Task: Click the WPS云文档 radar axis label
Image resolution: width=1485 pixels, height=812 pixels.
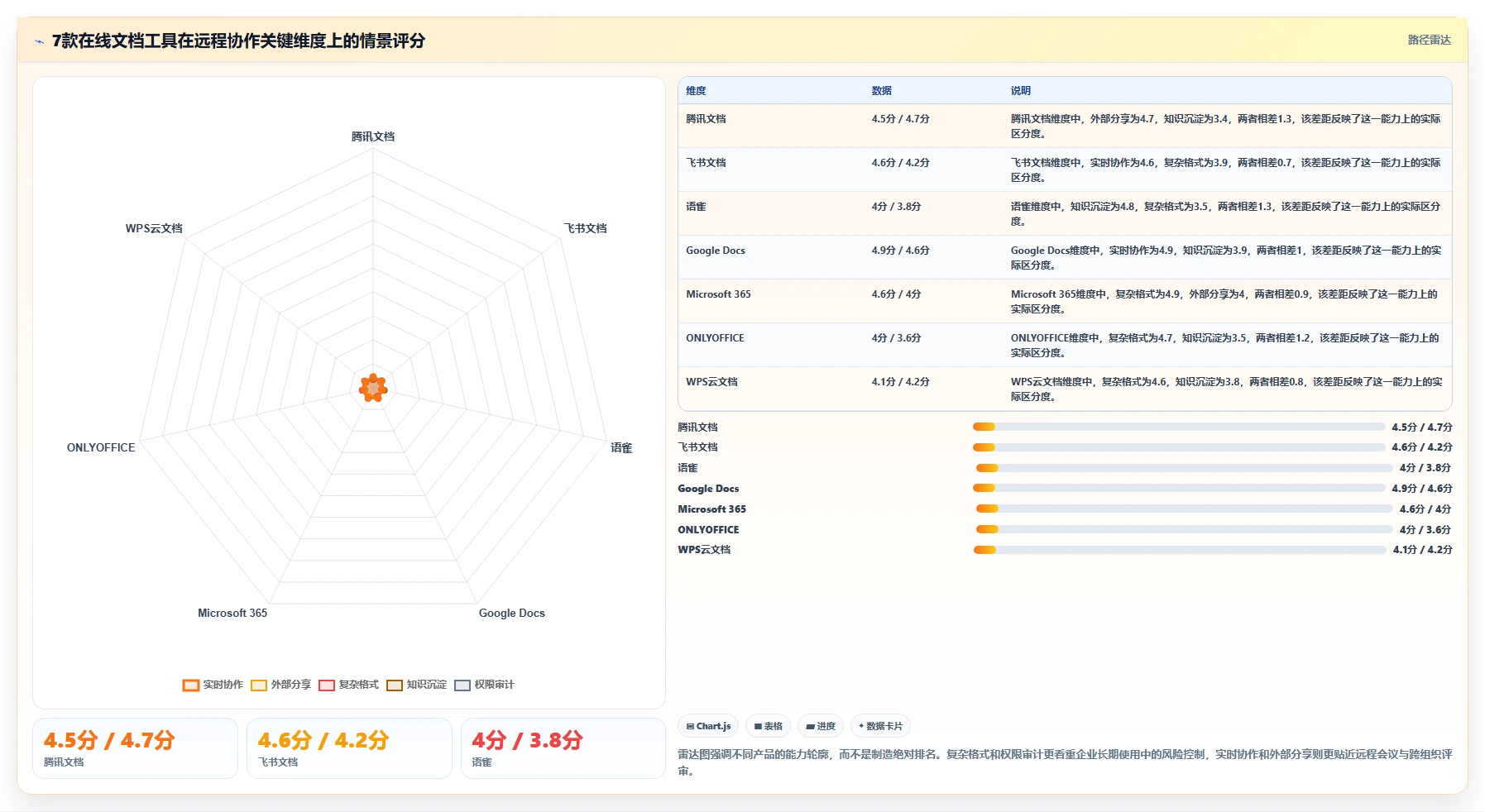Action: click(154, 228)
